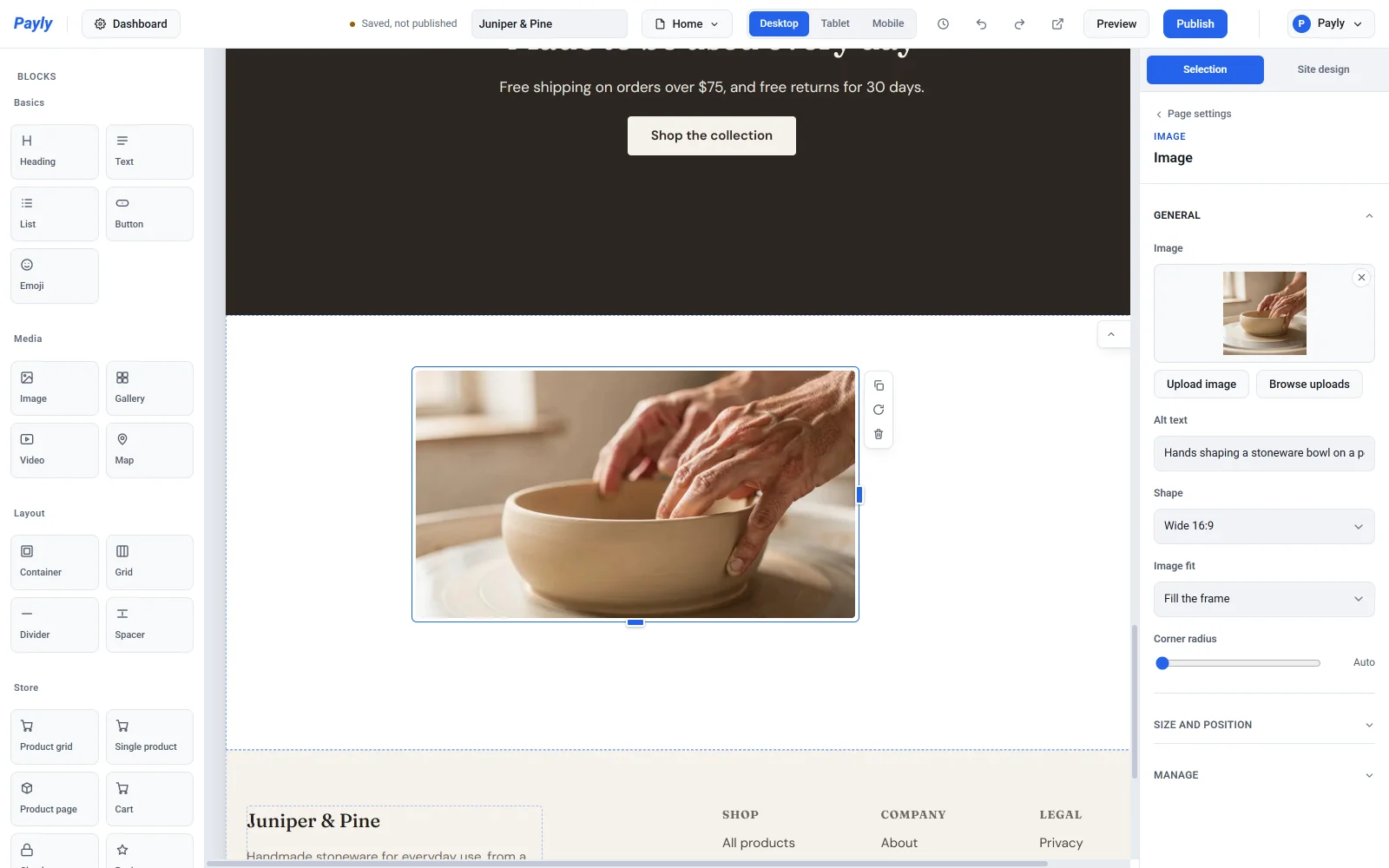Add a Video block
Viewport: 1389px width, 868px height.
coord(55,450)
